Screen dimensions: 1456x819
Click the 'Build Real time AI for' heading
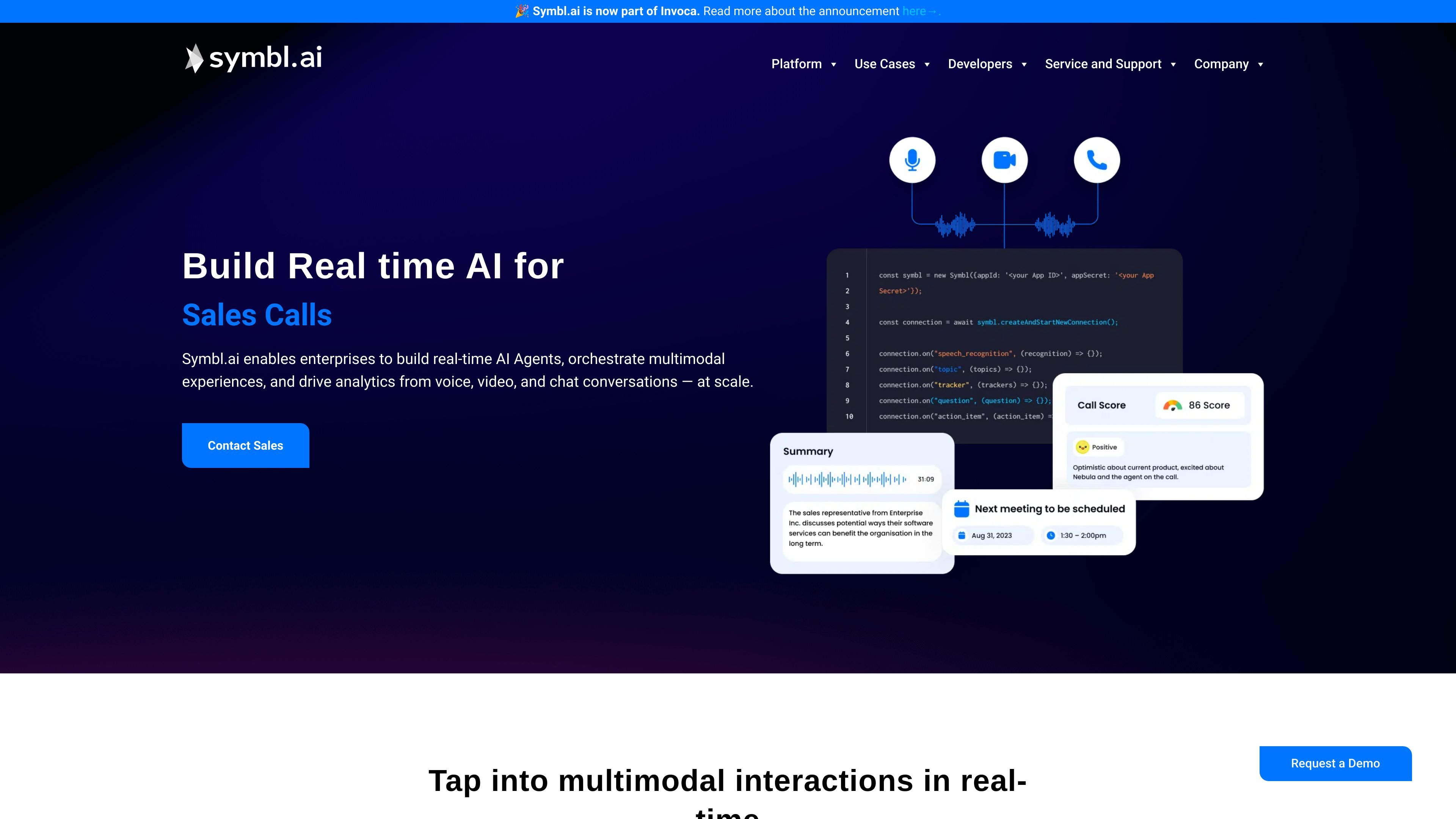point(373,266)
